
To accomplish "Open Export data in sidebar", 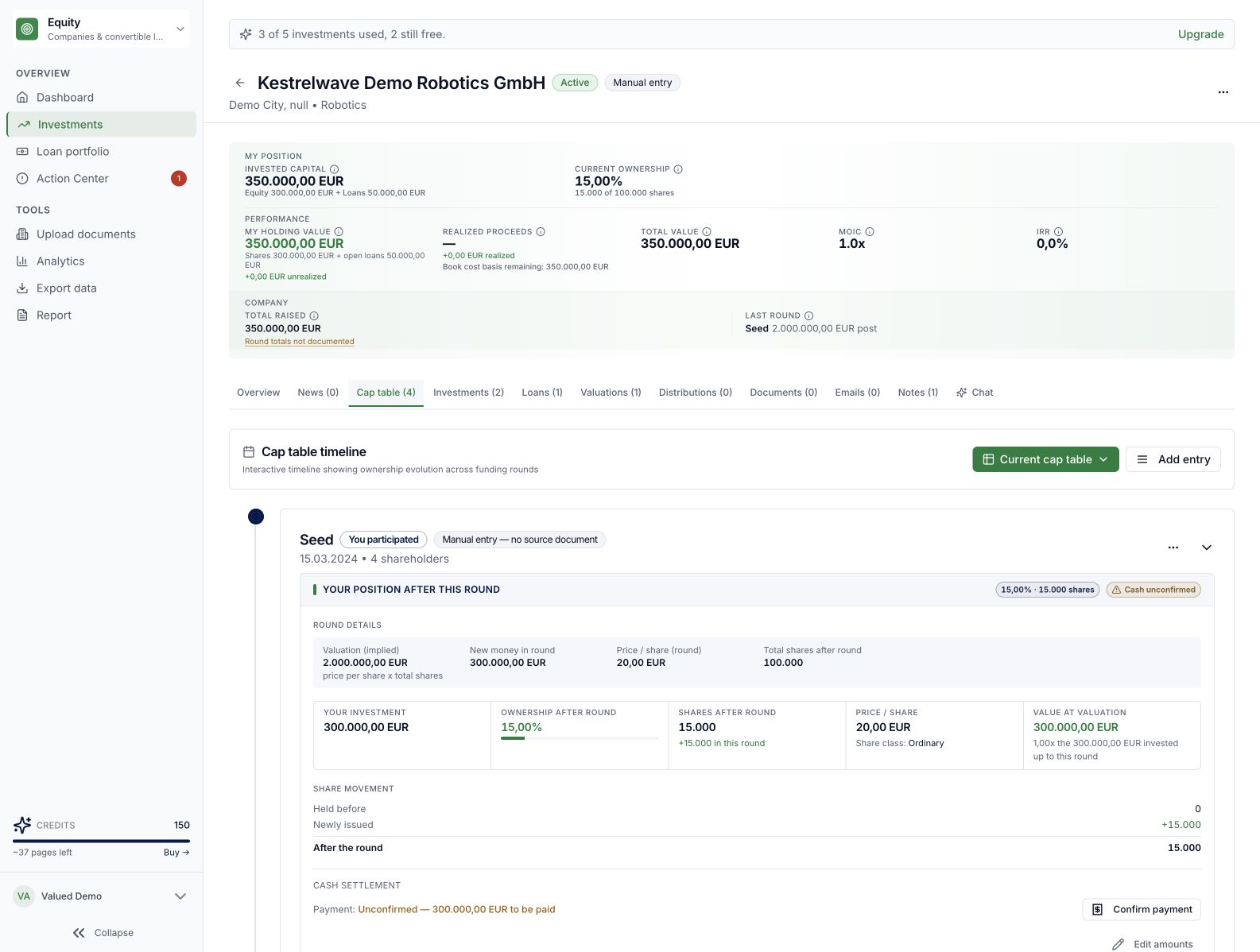I will [x=102, y=288].
